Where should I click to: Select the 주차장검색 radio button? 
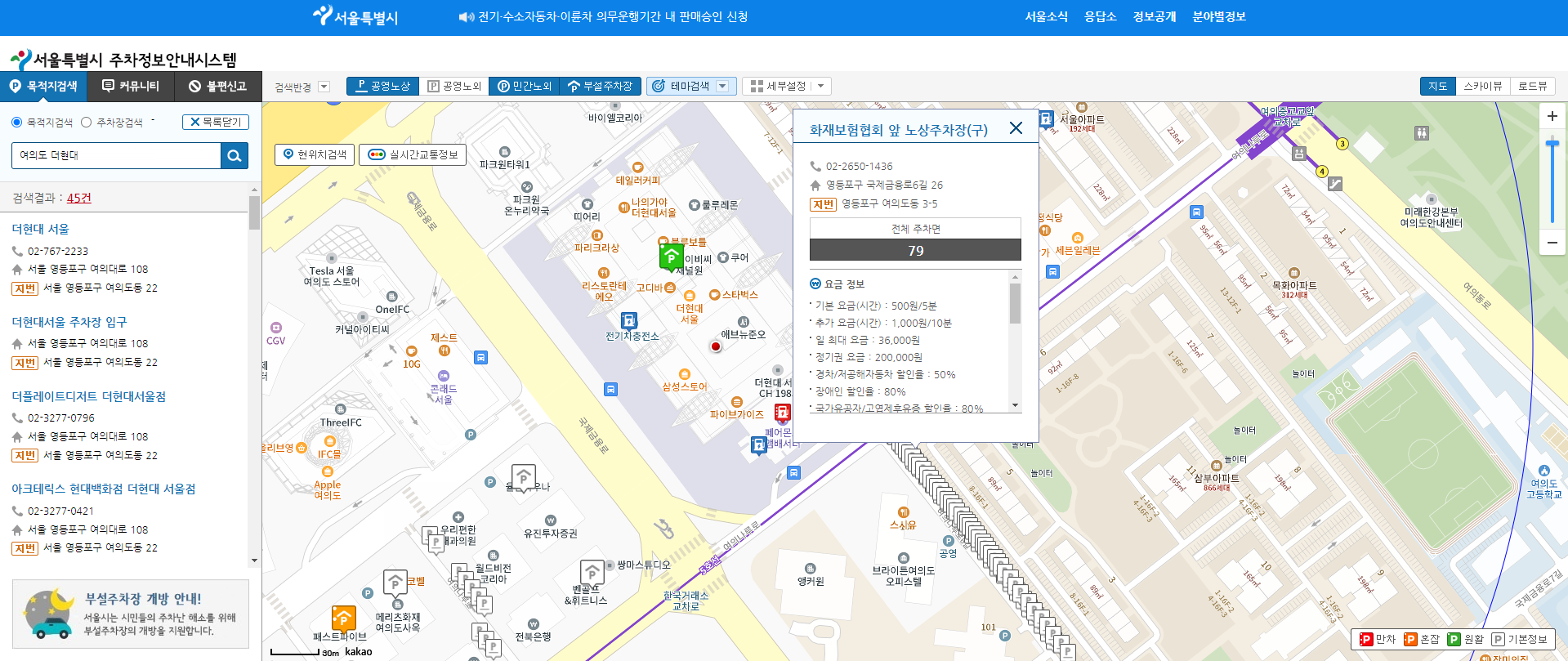click(87, 123)
